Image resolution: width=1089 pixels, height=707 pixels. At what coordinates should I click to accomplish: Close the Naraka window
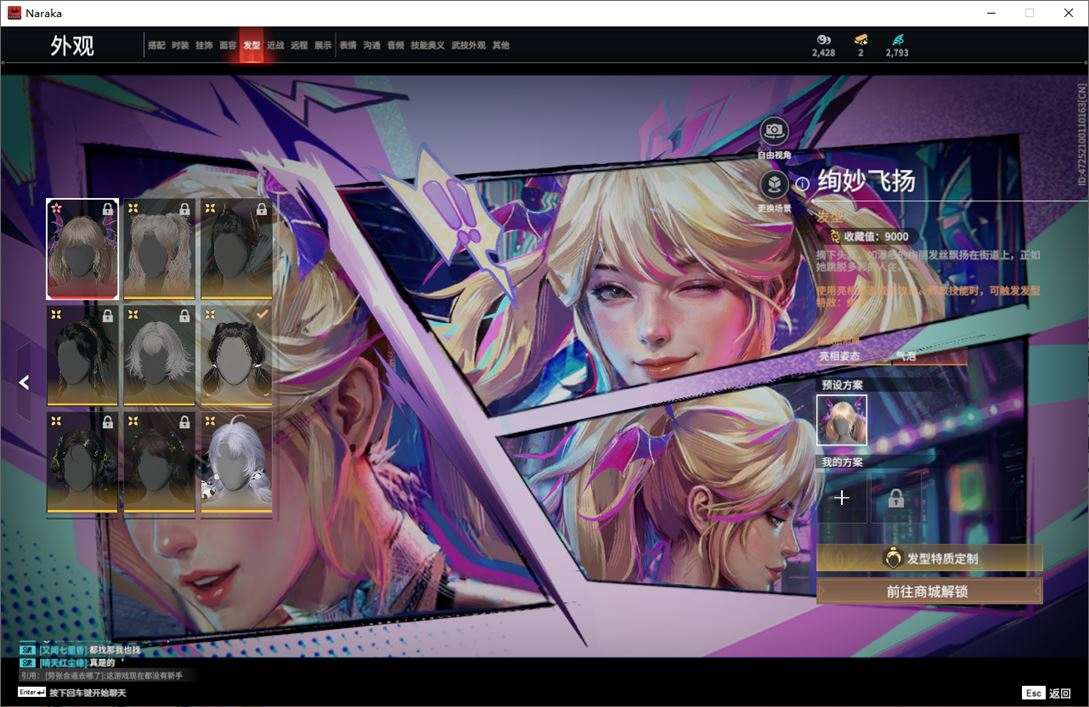pyautogui.click(x=1068, y=13)
